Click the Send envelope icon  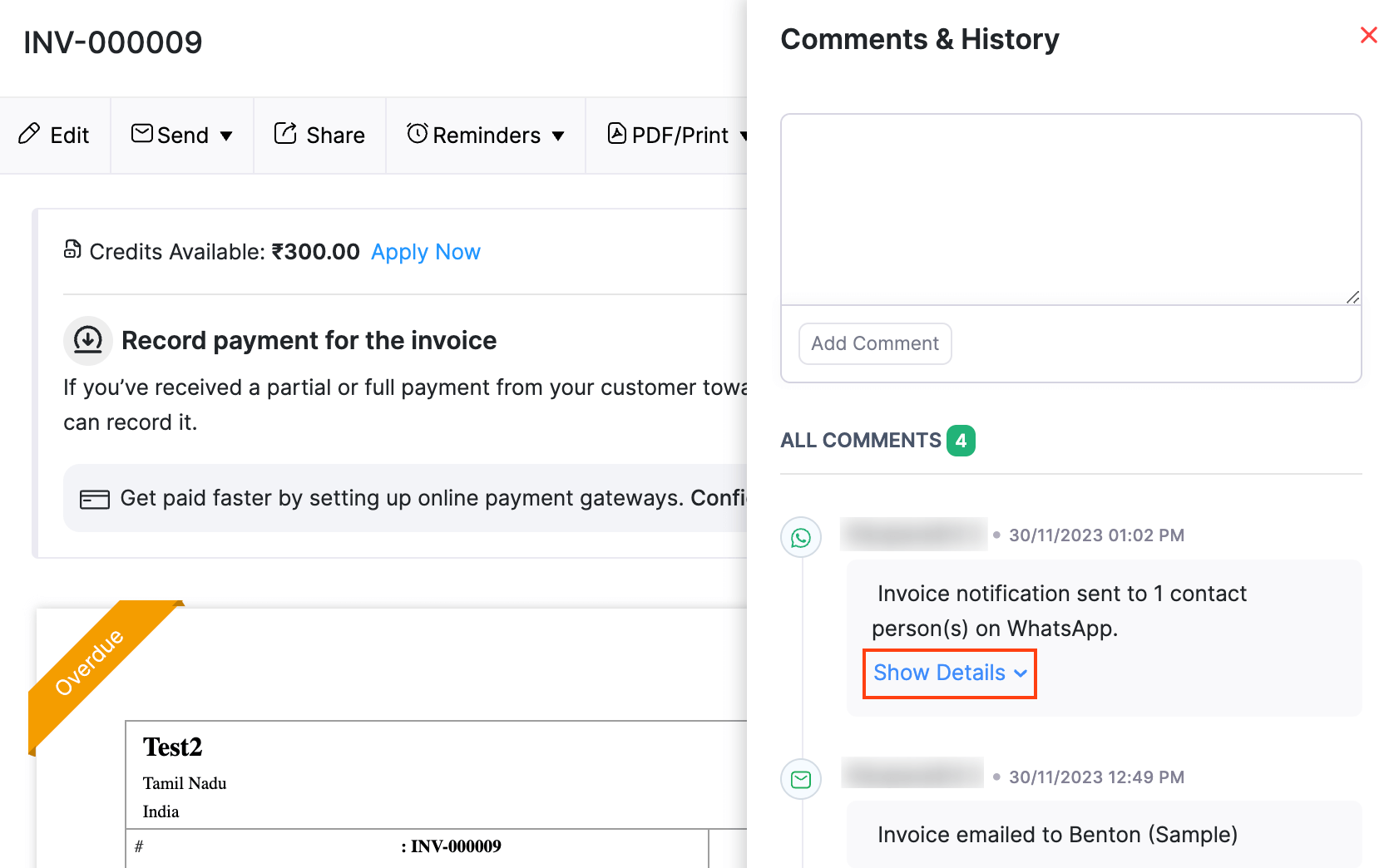click(x=141, y=134)
